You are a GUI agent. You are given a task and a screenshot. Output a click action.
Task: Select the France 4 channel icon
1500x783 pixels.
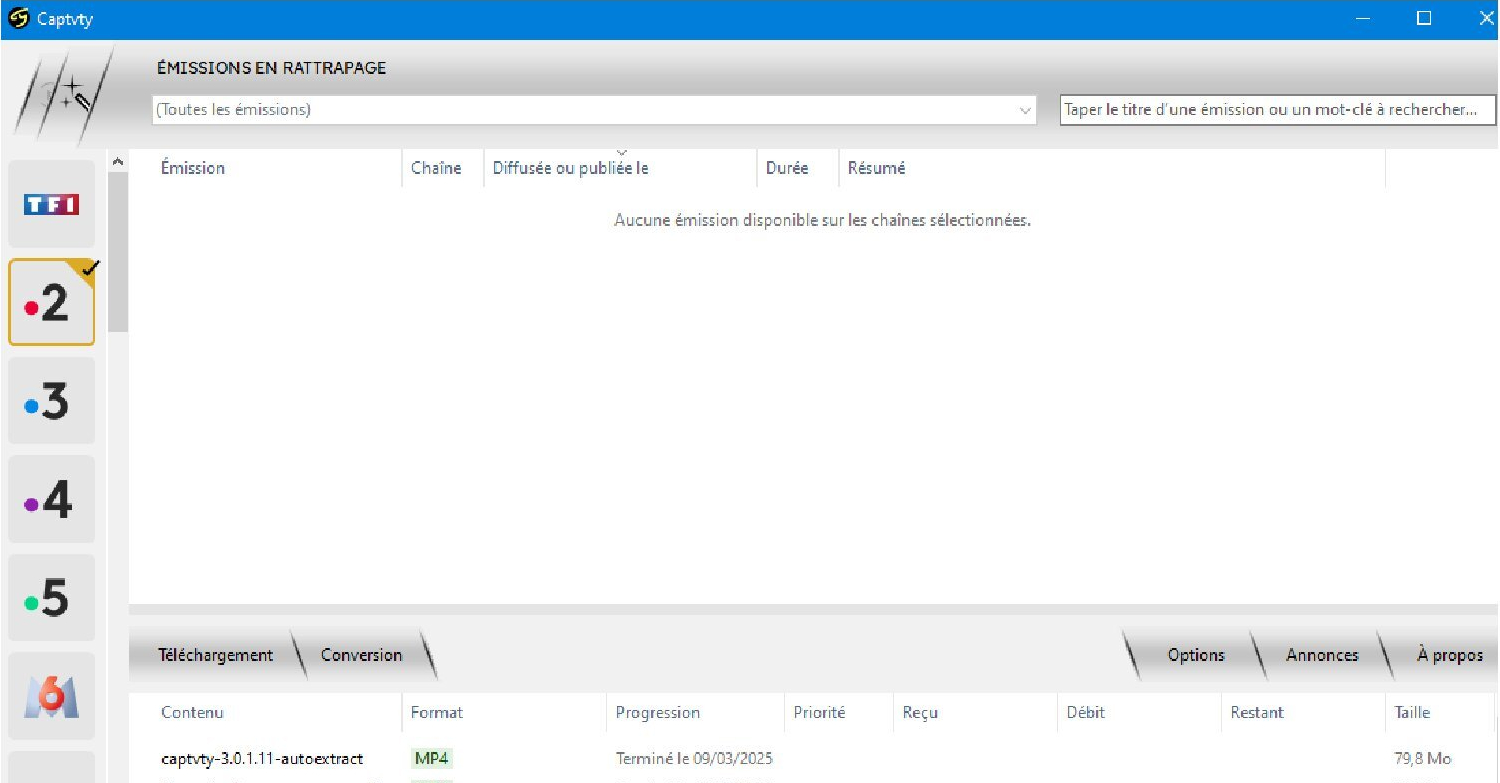point(51,499)
